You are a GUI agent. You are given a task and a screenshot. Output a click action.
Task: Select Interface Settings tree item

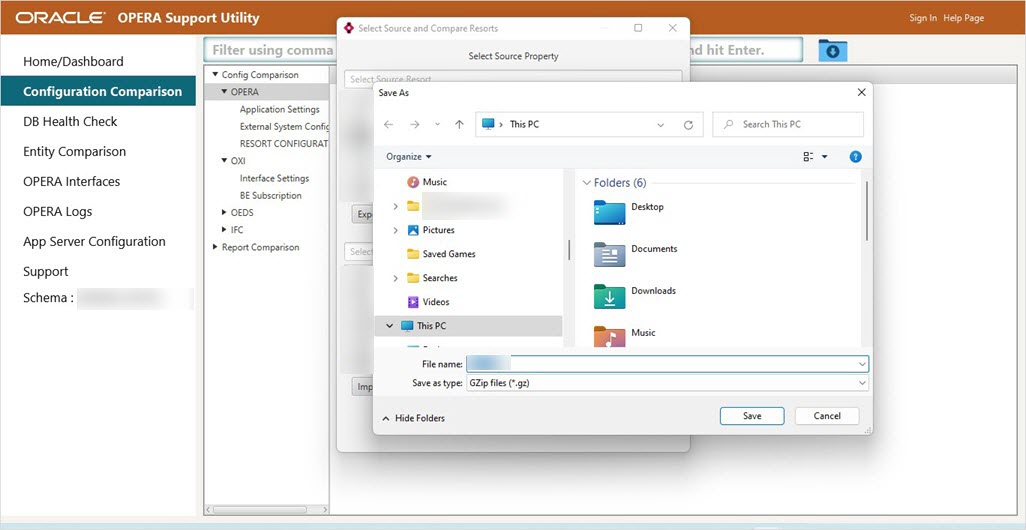point(274,178)
